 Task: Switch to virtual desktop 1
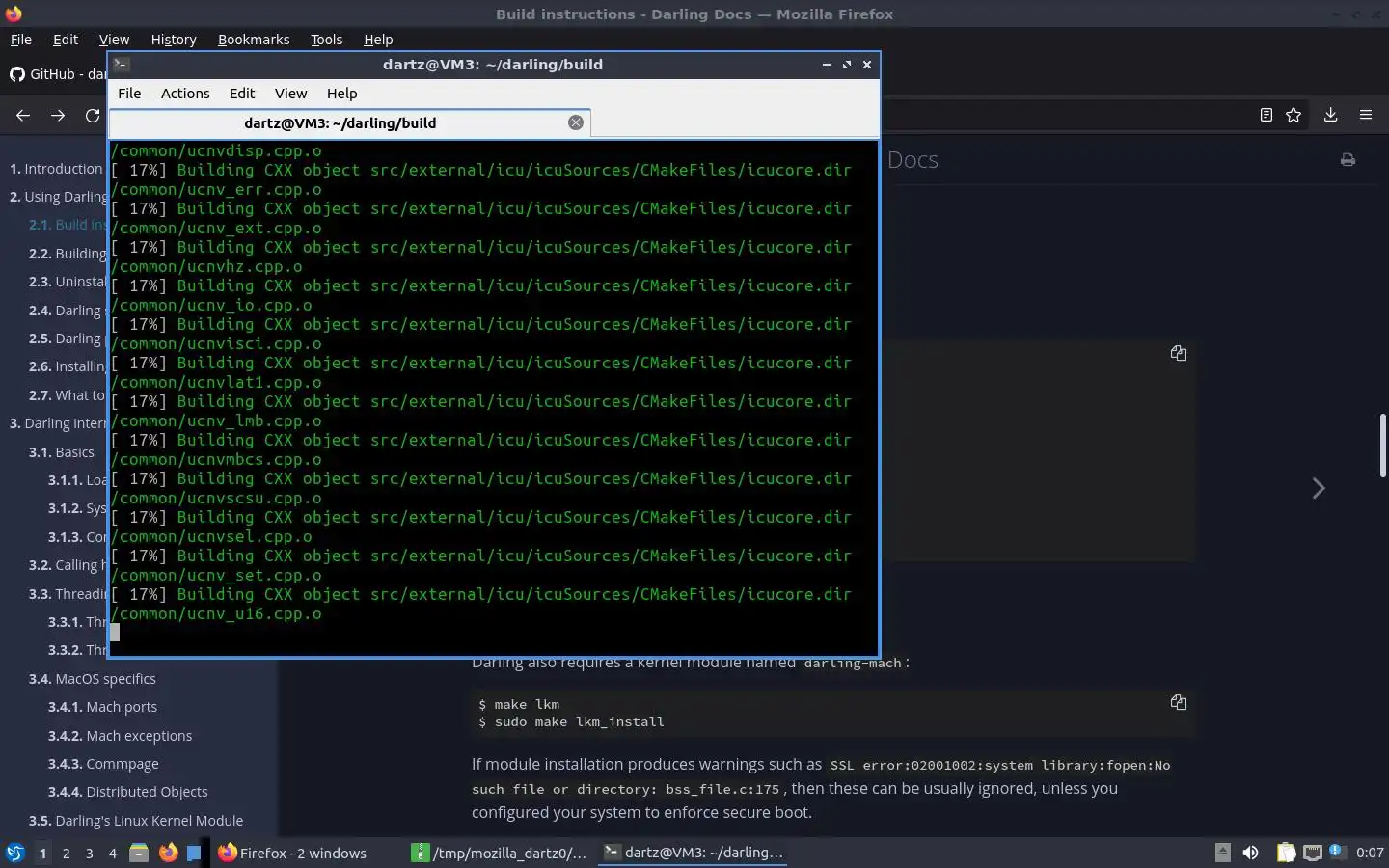coord(42,854)
